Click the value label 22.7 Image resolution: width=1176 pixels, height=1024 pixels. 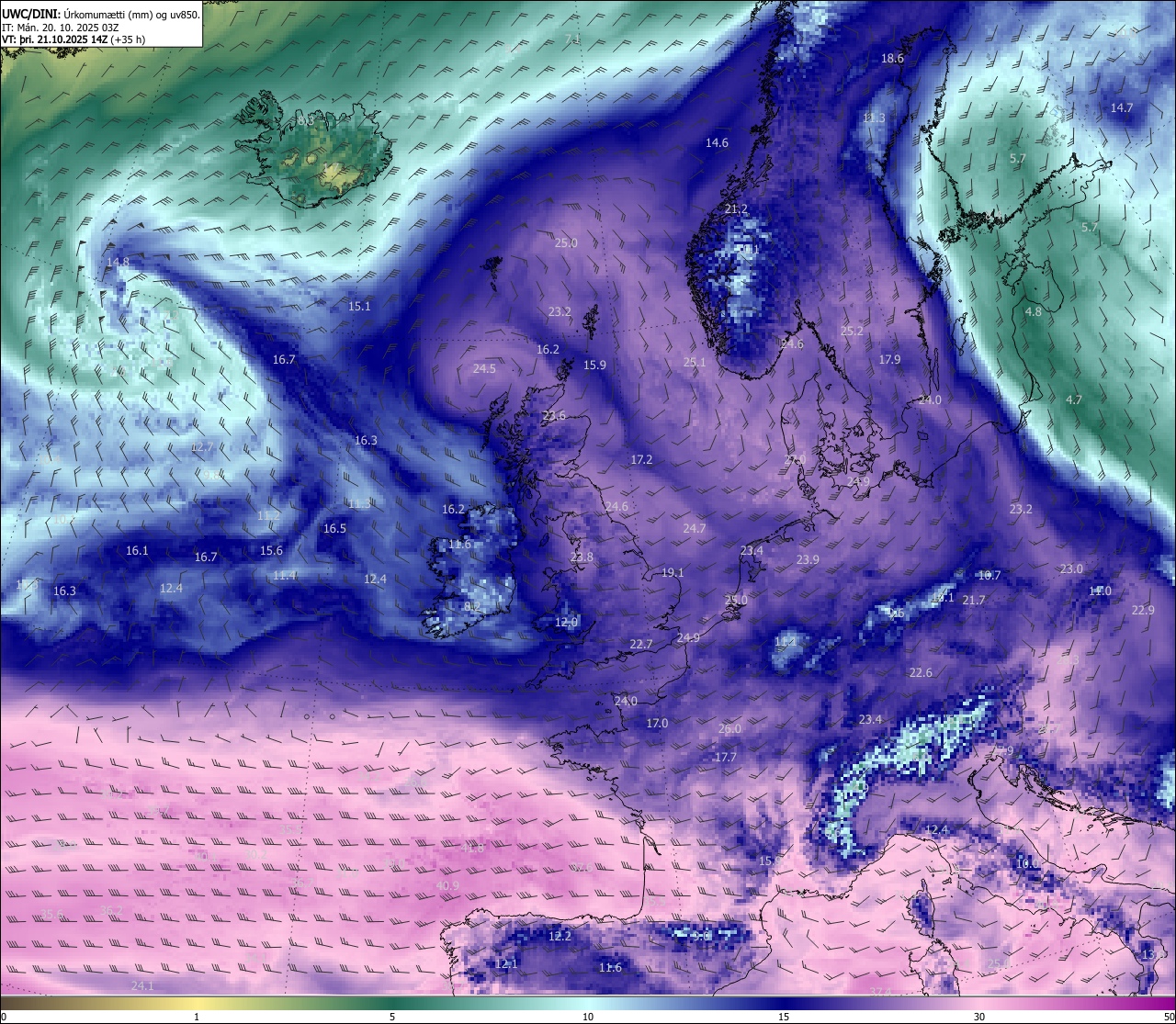pyautogui.click(x=641, y=645)
